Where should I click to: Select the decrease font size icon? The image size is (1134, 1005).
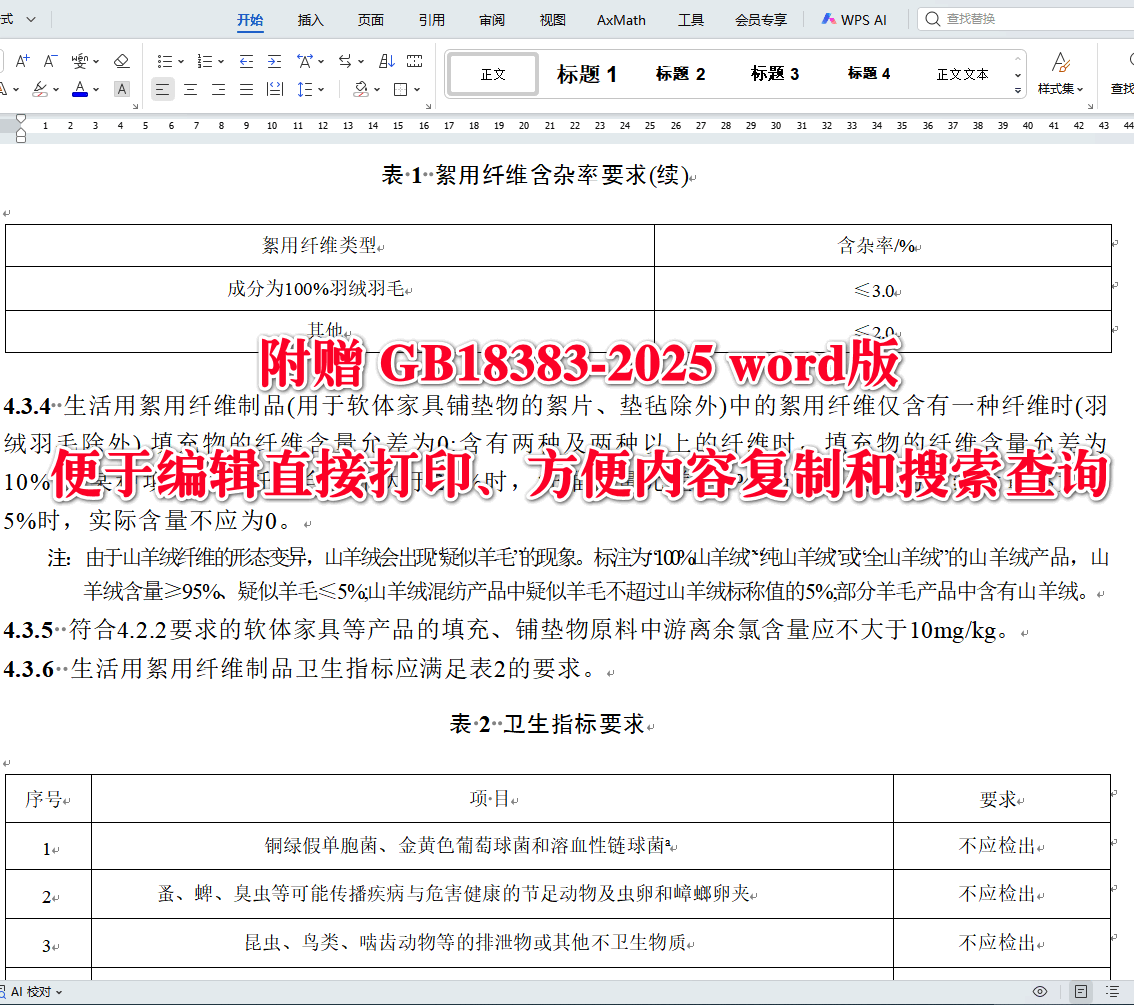coord(49,59)
